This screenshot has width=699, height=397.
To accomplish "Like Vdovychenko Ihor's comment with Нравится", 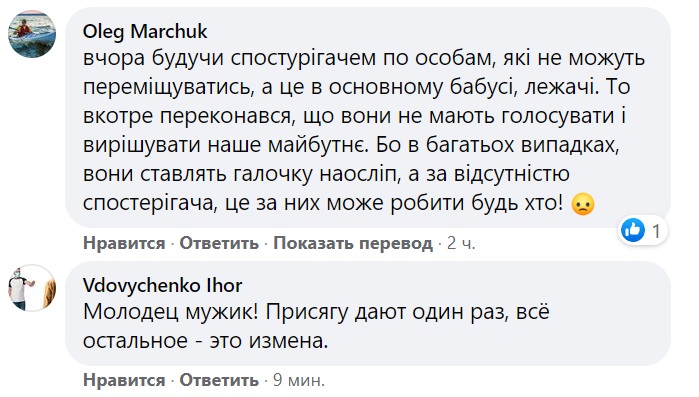I will coord(124,380).
